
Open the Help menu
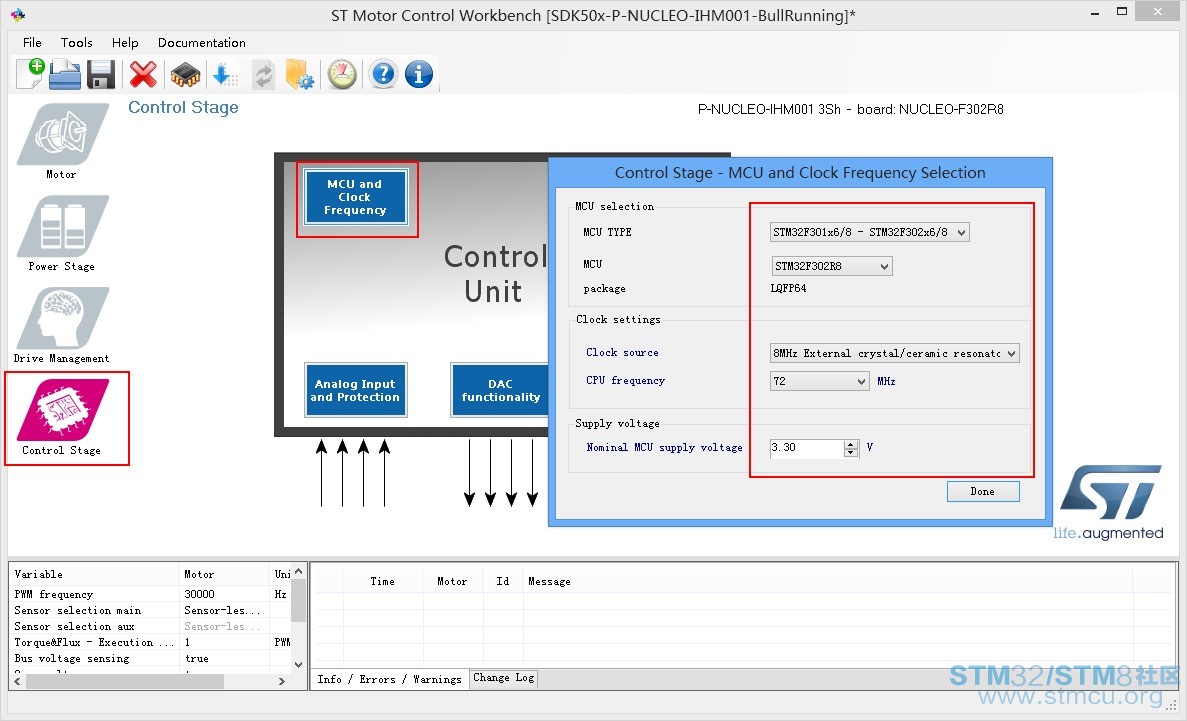125,42
